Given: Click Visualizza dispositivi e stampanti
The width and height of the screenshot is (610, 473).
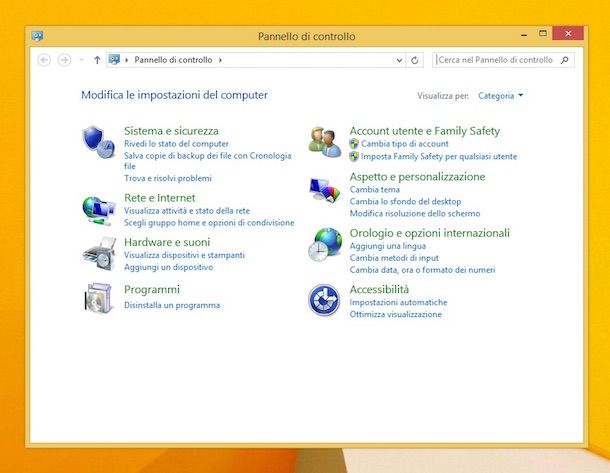Looking at the screenshot, I should coord(184,255).
